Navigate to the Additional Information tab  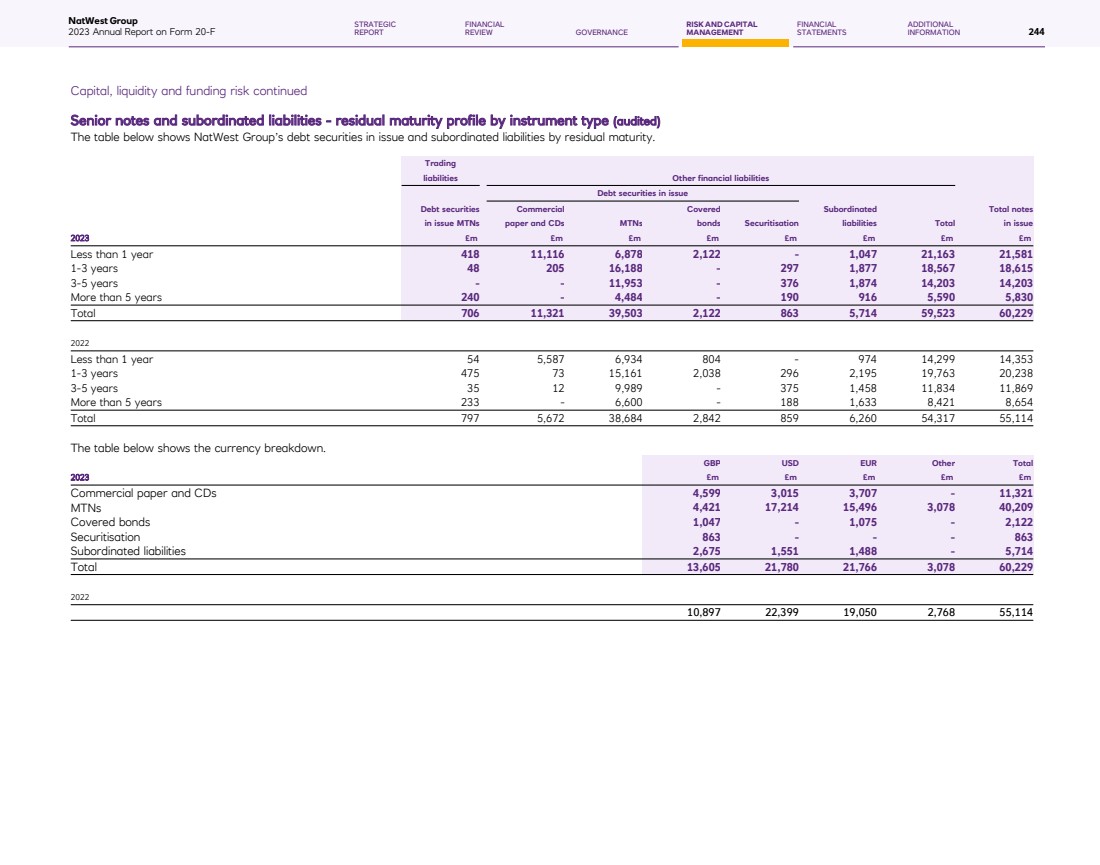pyautogui.click(x=933, y=28)
